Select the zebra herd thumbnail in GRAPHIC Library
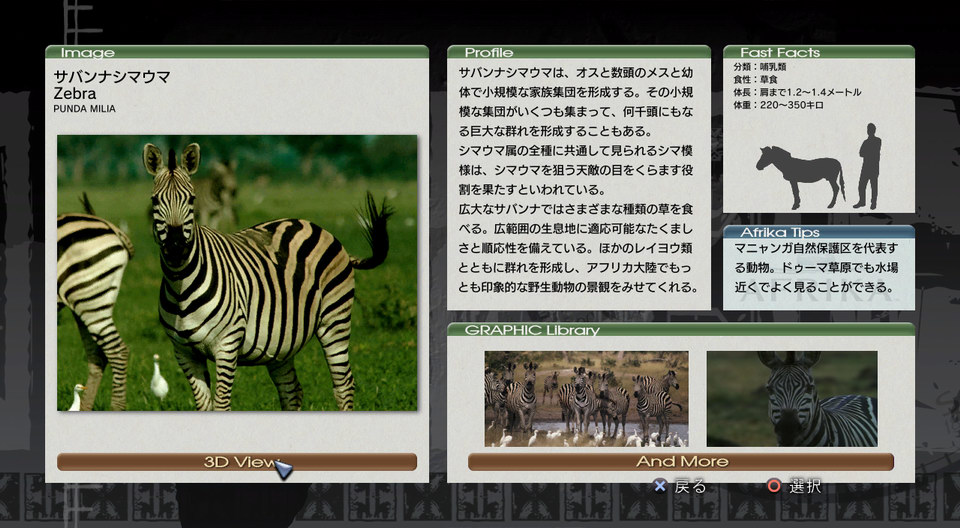Viewport: 960px width, 528px height. [x=586, y=398]
